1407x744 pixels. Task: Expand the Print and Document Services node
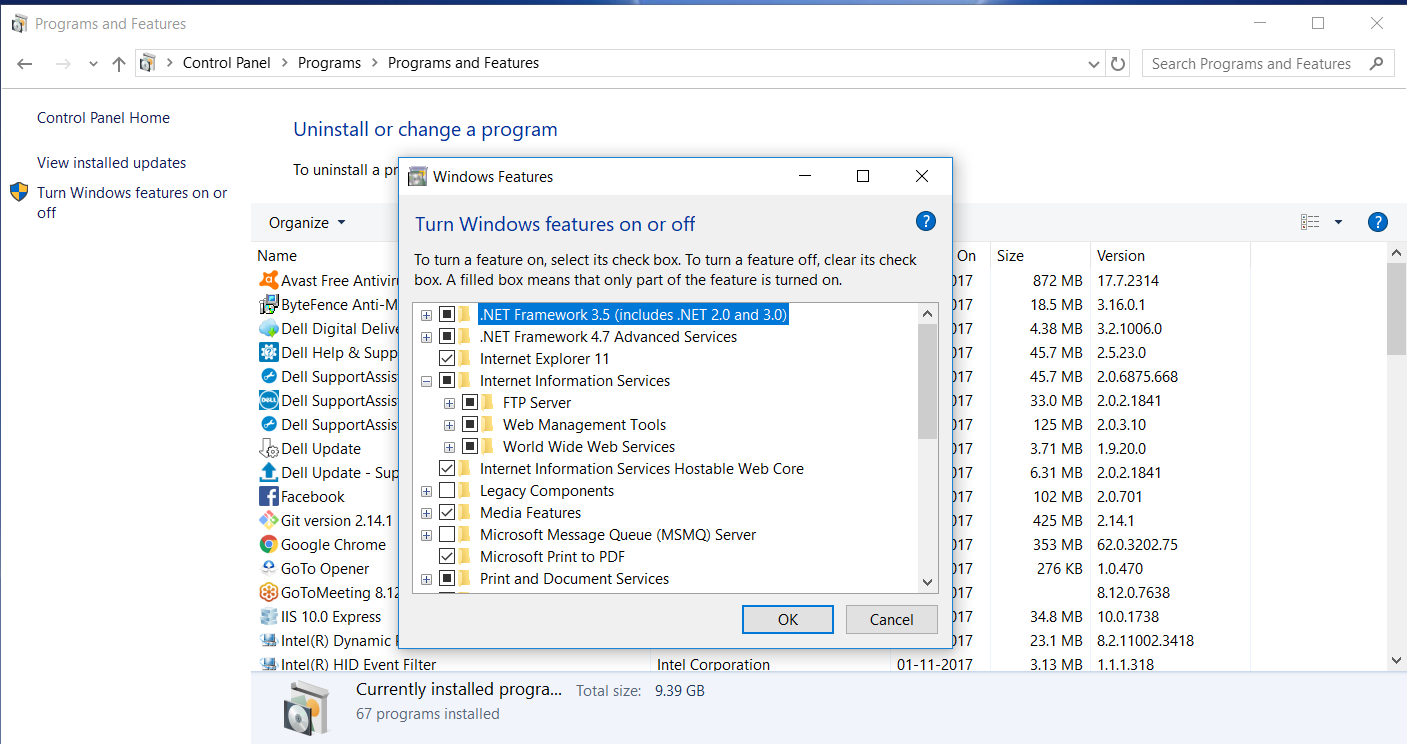[427, 579]
